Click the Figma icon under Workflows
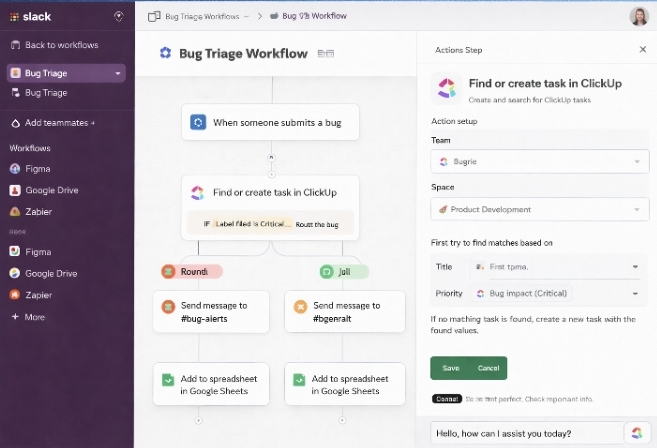The height and width of the screenshot is (448, 657). click(x=15, y=169)
